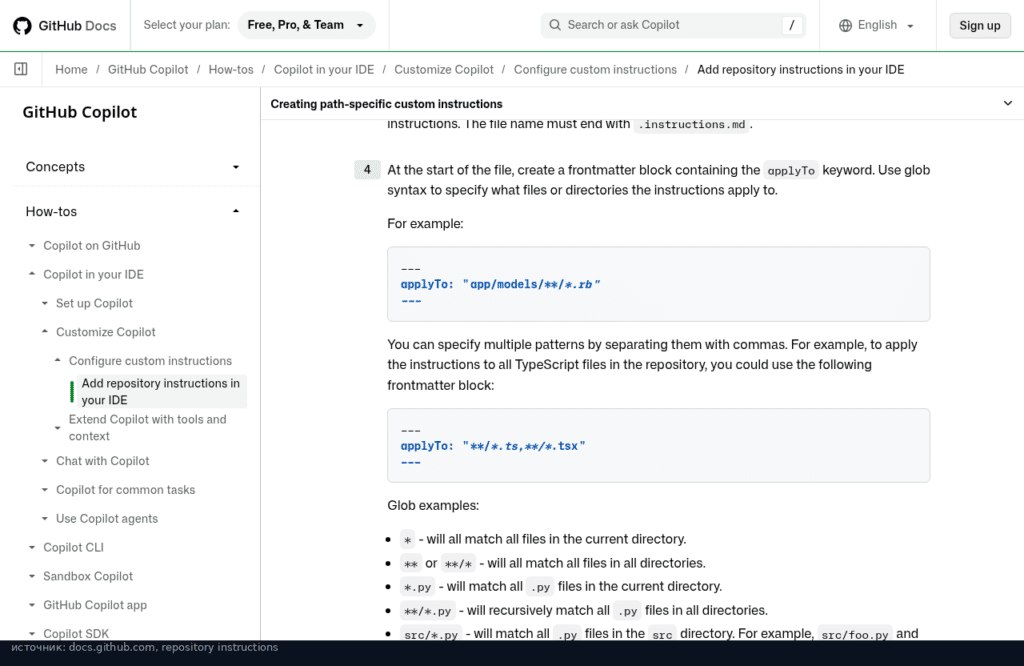Open the plan selector Free, Pro, & Team
Screen dimensions: 1024x666
306,25
